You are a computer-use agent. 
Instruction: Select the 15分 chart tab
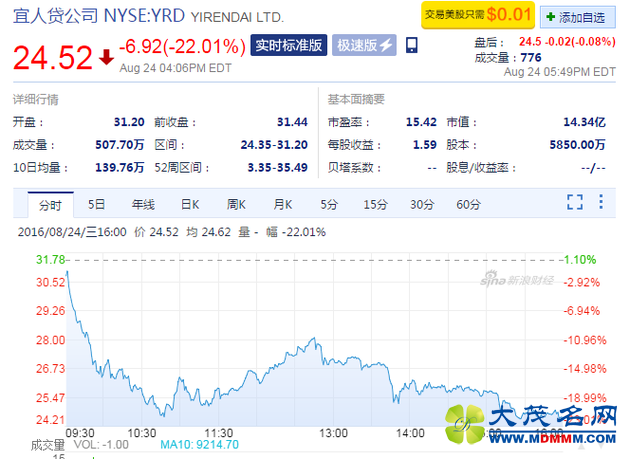tap(375, 204)
